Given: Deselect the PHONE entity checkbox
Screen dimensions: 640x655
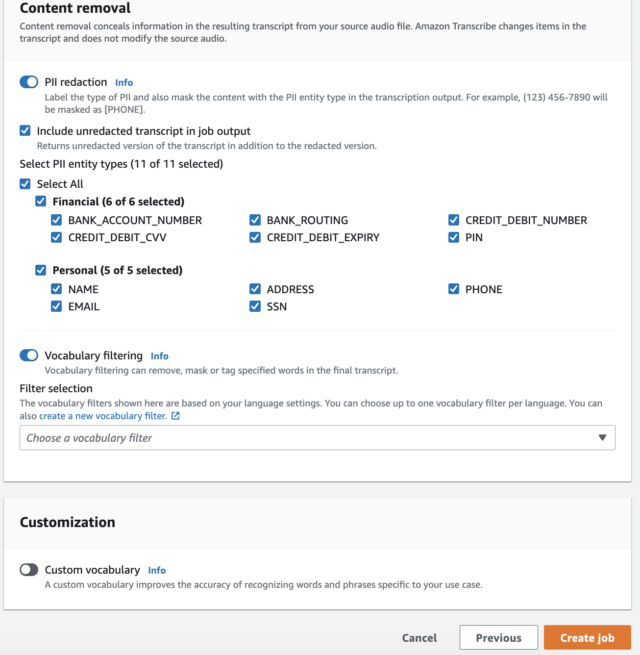Looking at the screenshot, I should pos(454,289).
